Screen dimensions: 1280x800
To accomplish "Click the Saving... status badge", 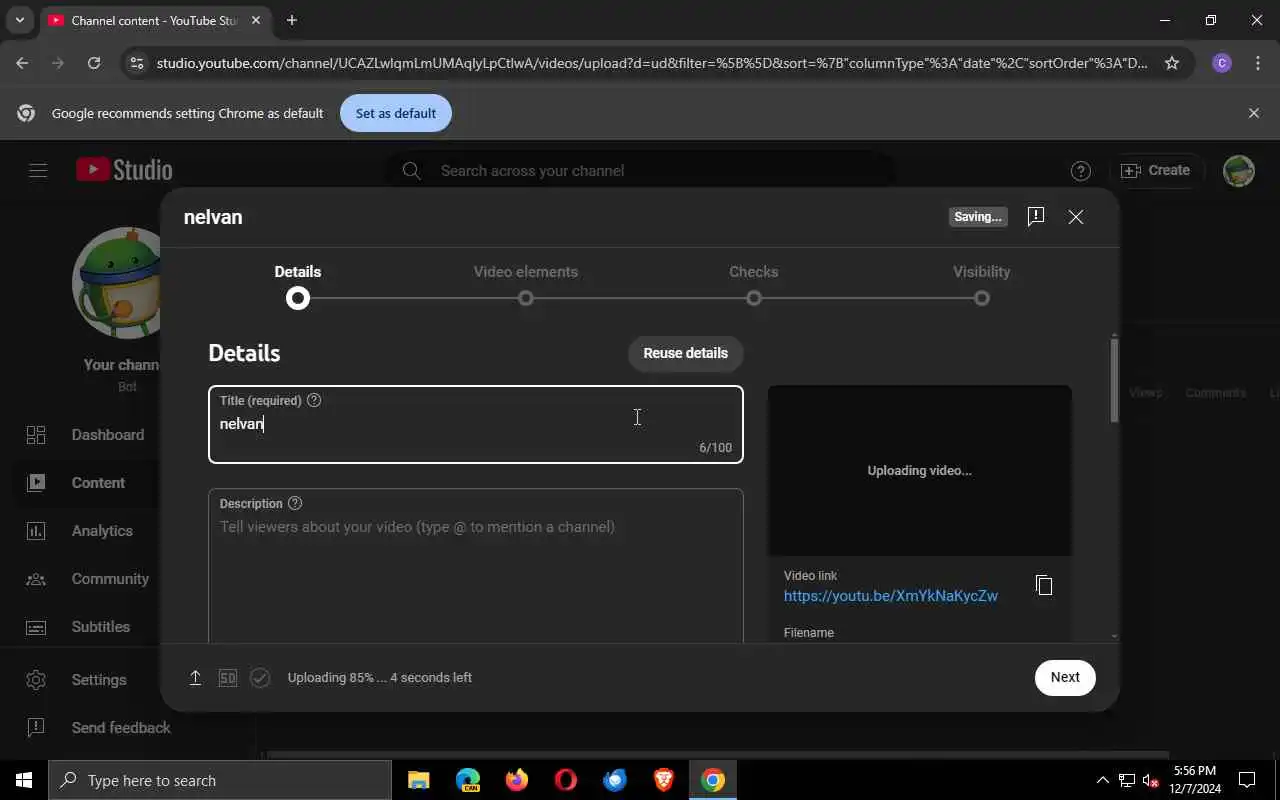I will click(978, 217).
